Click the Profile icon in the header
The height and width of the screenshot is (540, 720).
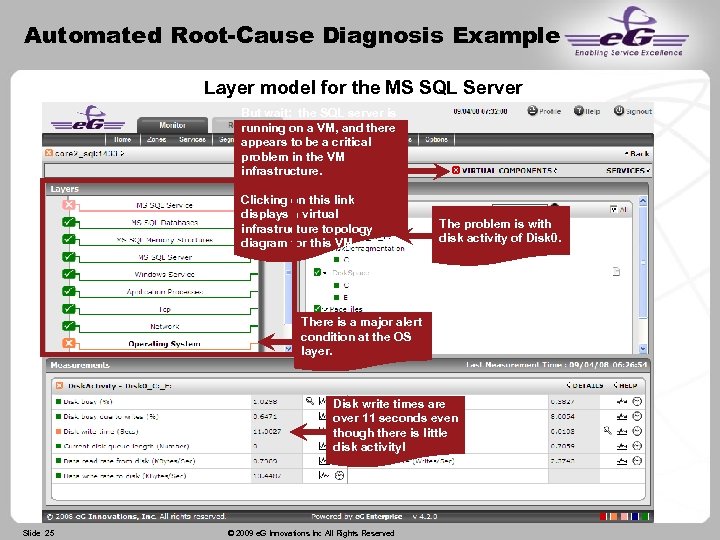point(532,111)
